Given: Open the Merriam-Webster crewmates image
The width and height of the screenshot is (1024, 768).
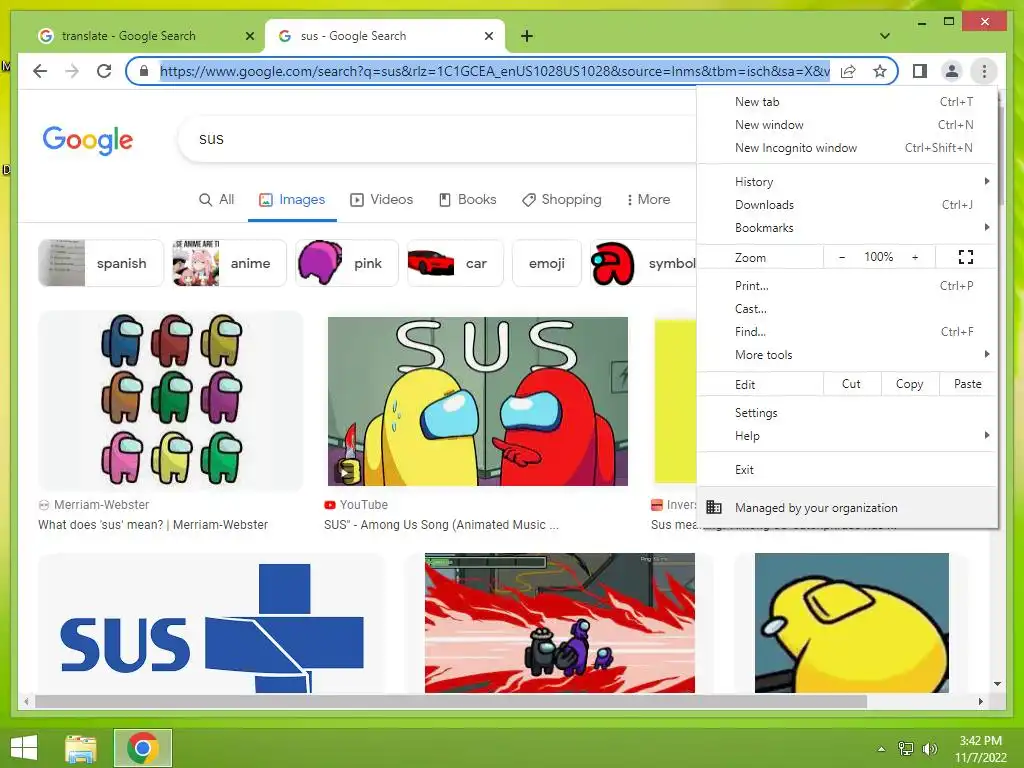Looking at the screenshot, I should (170, 400).
